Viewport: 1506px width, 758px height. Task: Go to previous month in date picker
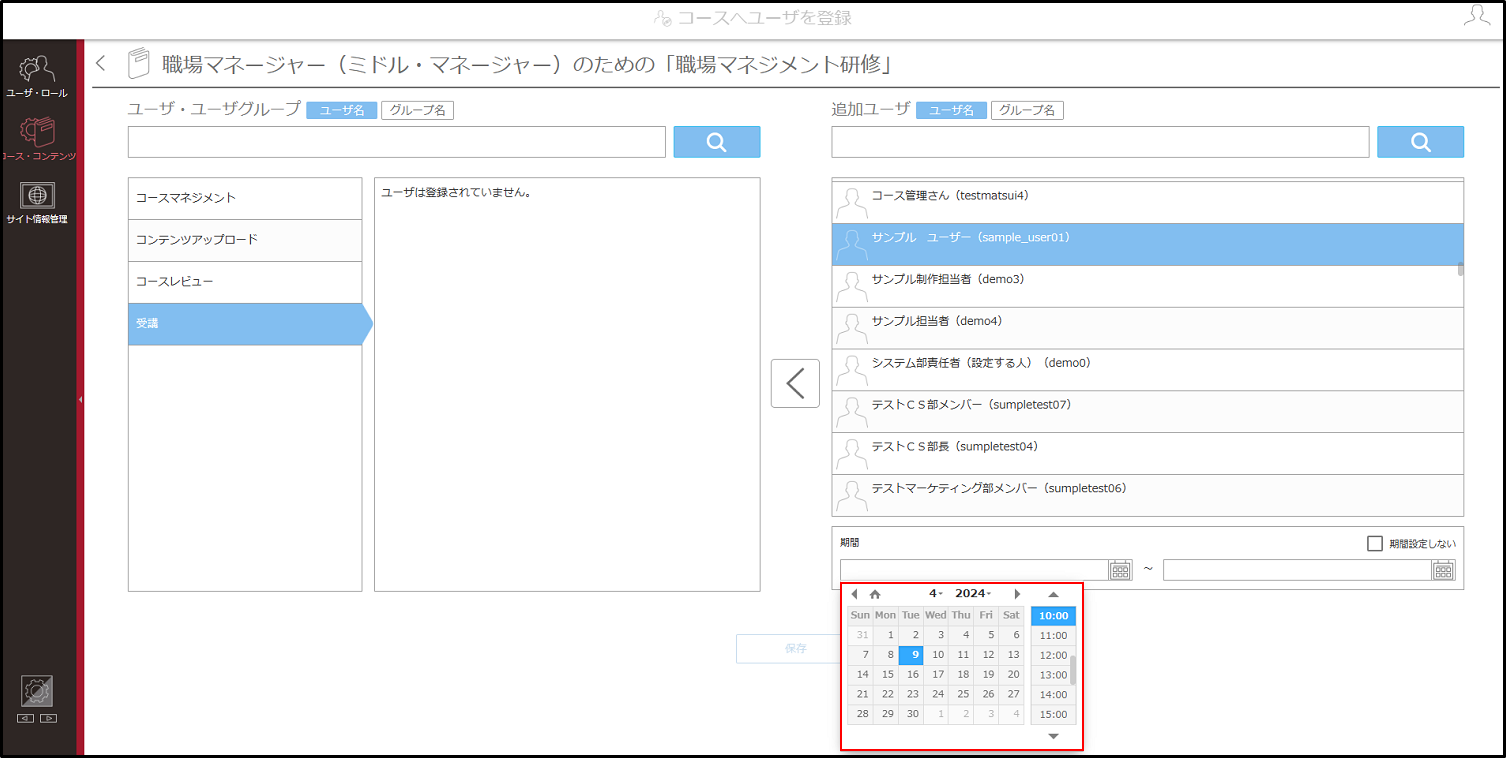click(854, 594)
